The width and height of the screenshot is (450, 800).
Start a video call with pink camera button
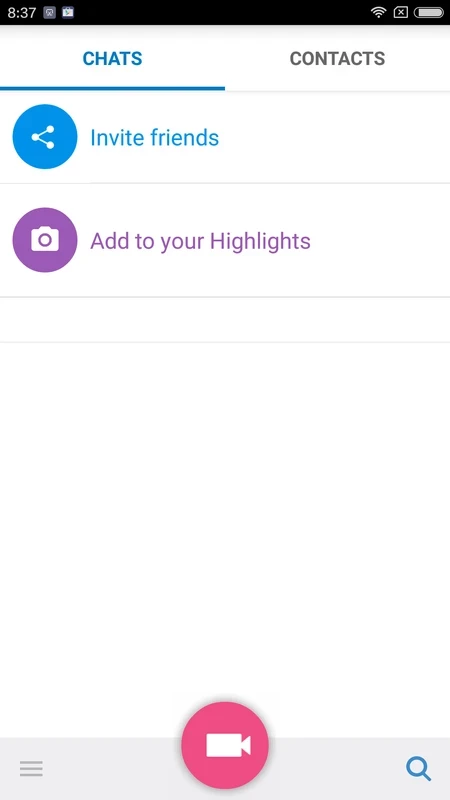[225, 745]
